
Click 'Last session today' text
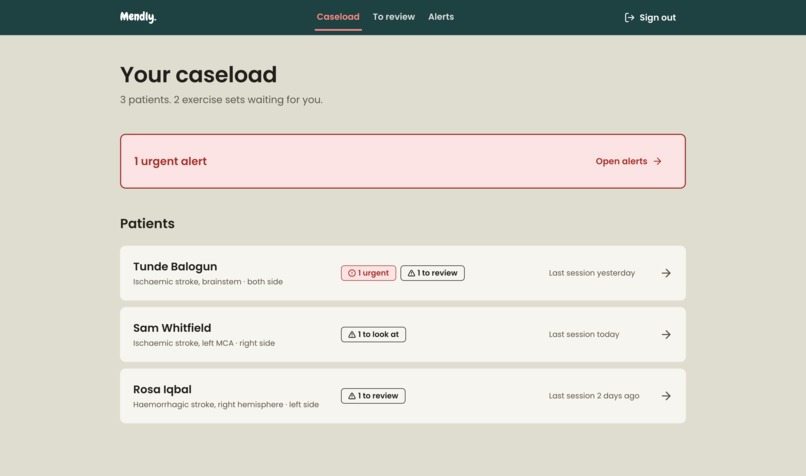point(584,335)
